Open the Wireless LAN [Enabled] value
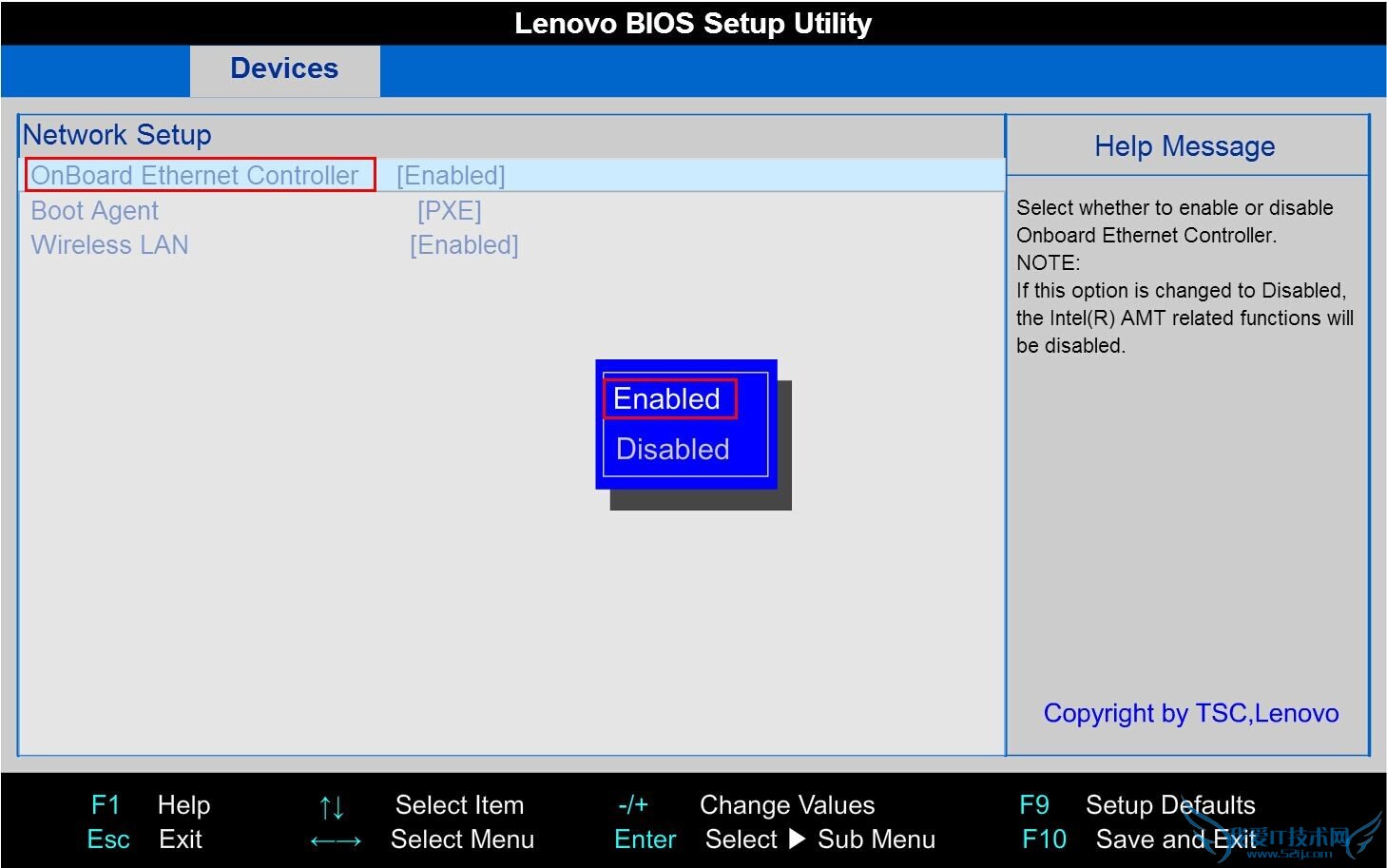Screen dimensions: 1387x868 [x=464, y=245]
